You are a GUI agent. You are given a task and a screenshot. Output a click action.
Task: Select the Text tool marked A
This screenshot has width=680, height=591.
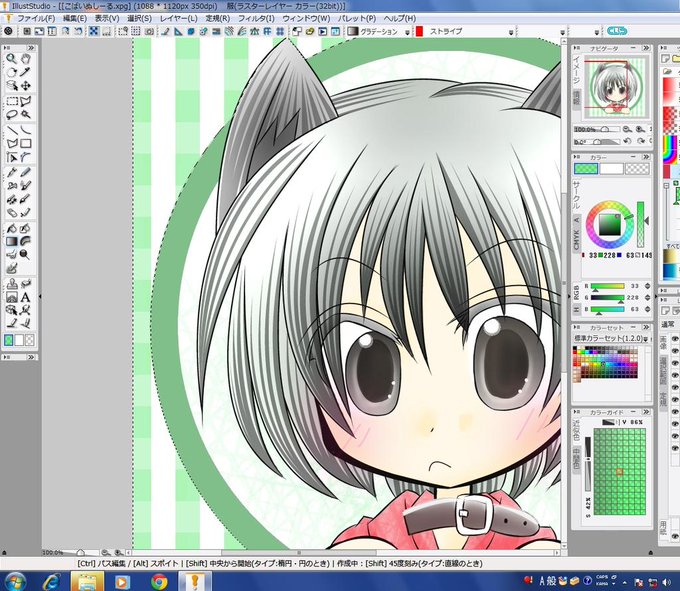click(x=26, y=297)
